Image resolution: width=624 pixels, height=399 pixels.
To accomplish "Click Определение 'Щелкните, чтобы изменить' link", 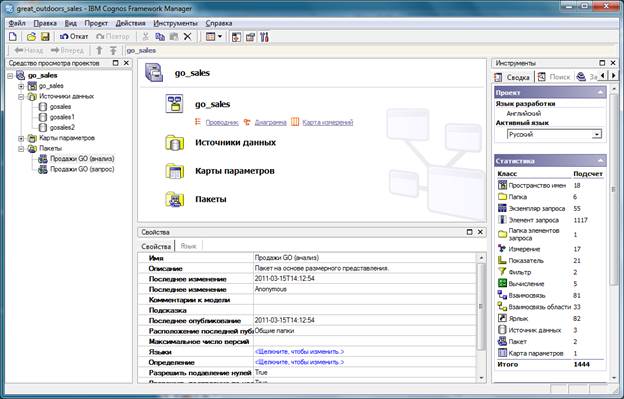I will (299, 362).
